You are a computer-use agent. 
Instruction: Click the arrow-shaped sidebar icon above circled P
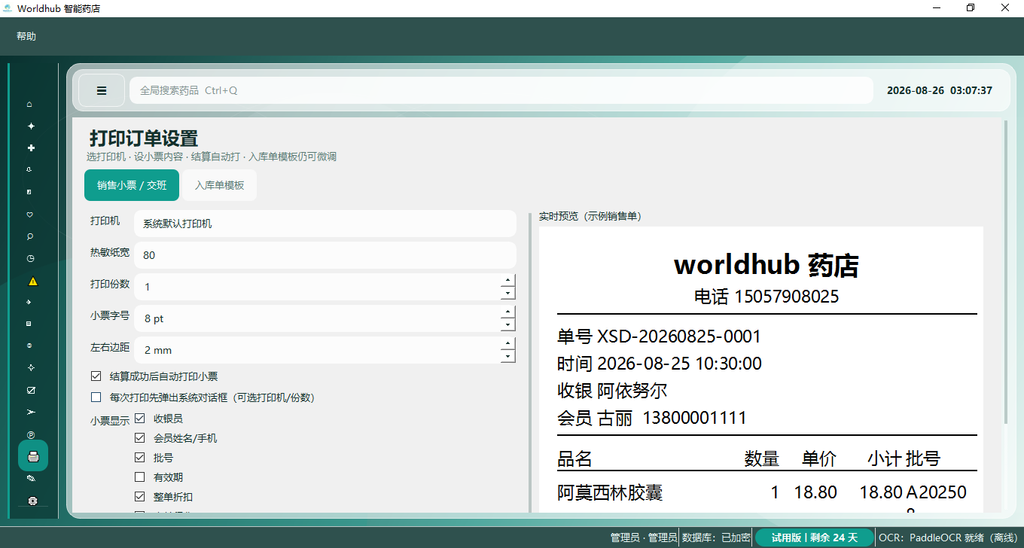(x=30, y=412)
